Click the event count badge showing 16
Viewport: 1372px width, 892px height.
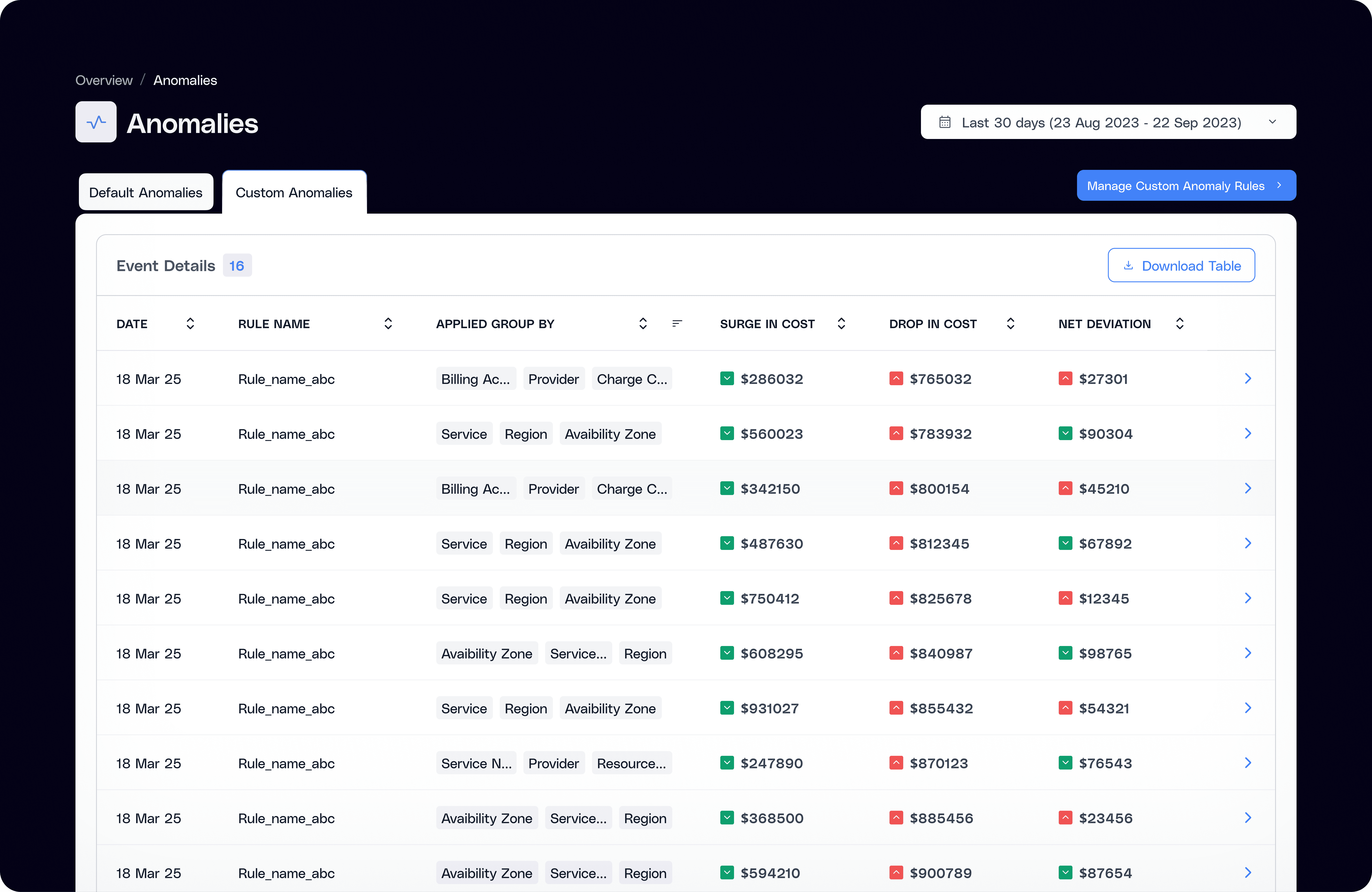[x=236, y=266]
